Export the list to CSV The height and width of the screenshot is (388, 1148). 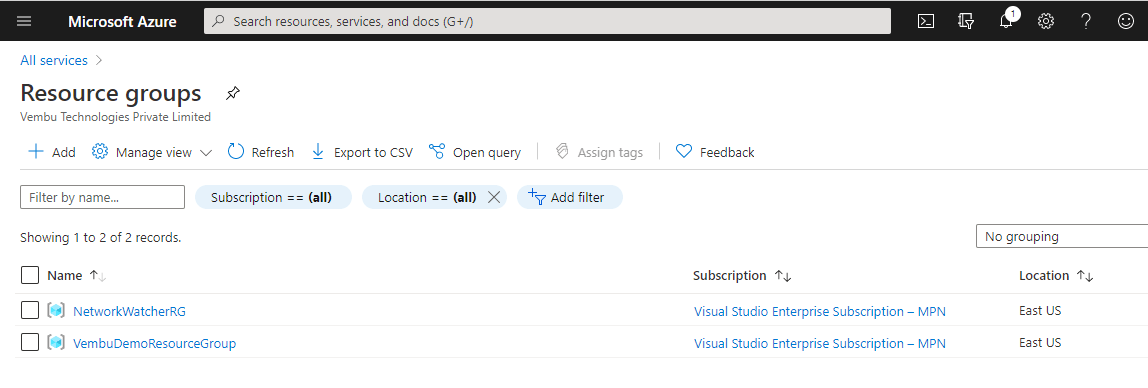[x=362, y=152]
